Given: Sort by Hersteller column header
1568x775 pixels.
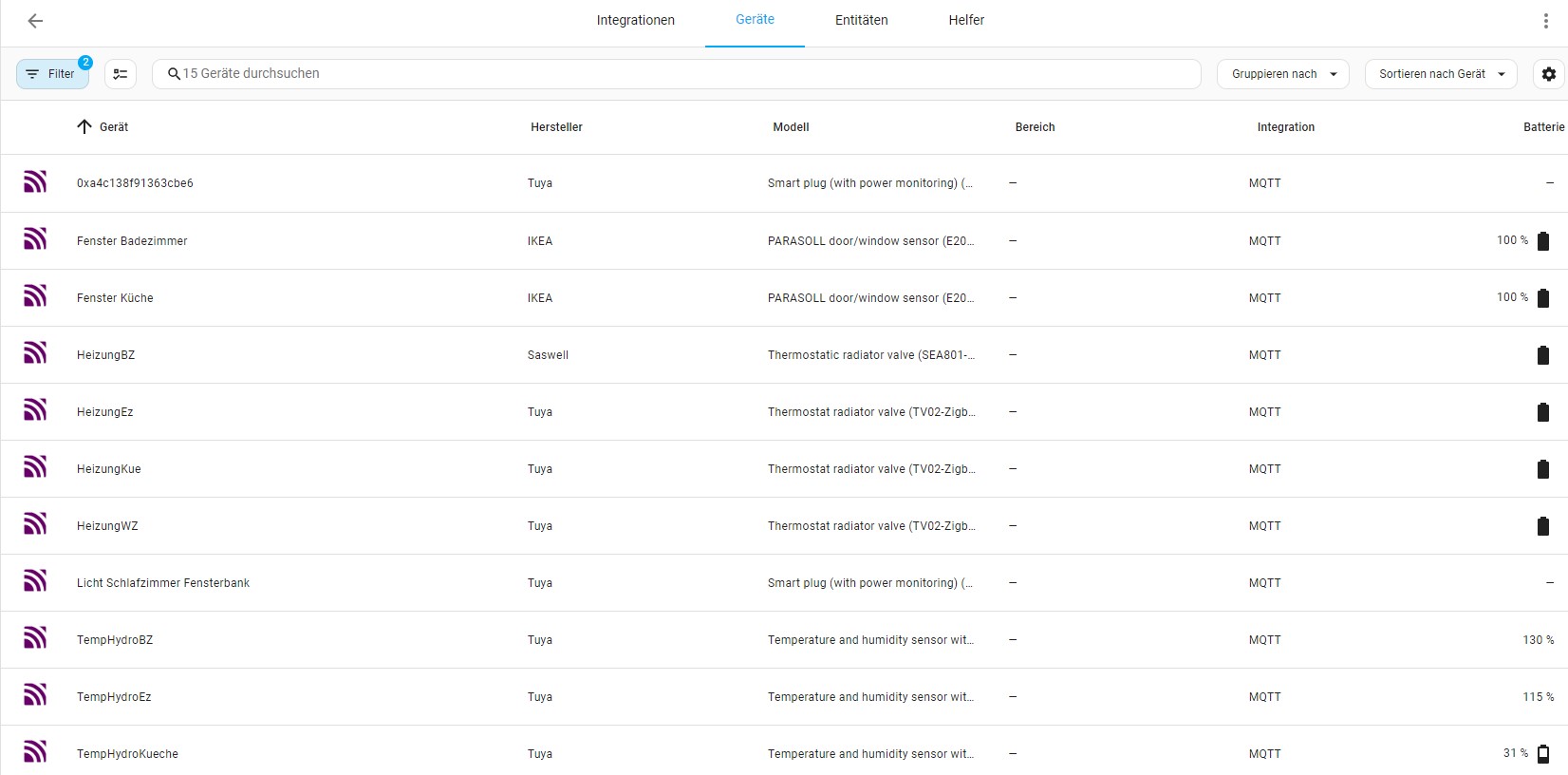Looking at the screenshot, I should 556,127.
